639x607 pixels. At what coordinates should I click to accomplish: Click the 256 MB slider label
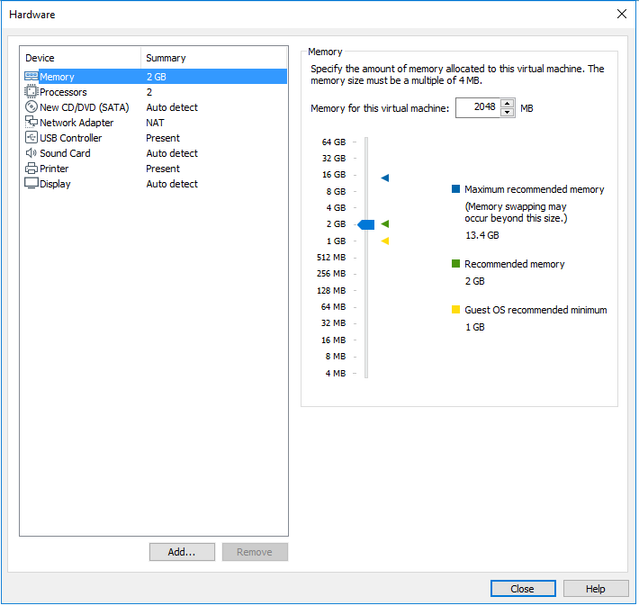(331, 274)
